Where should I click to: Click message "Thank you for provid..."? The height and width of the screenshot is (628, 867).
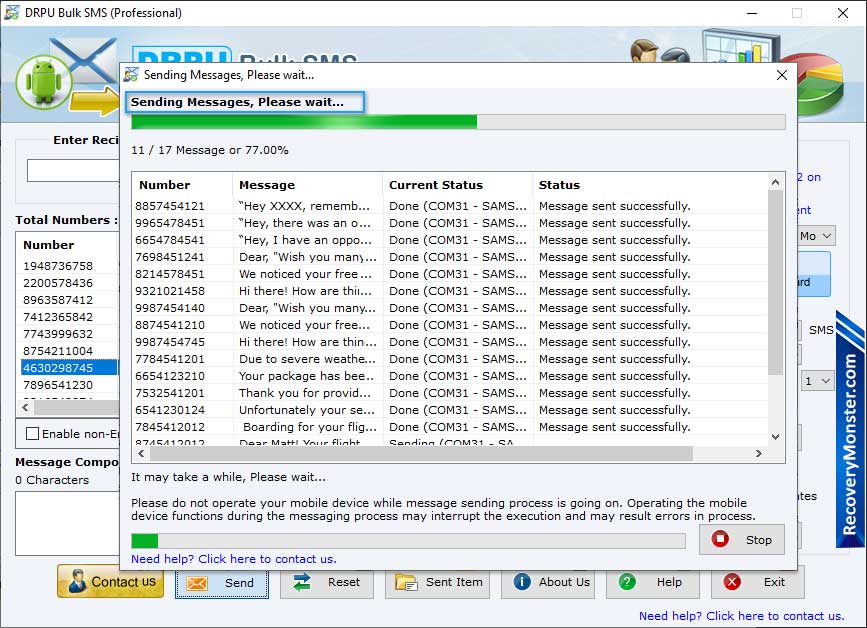(x=305, y=393)
